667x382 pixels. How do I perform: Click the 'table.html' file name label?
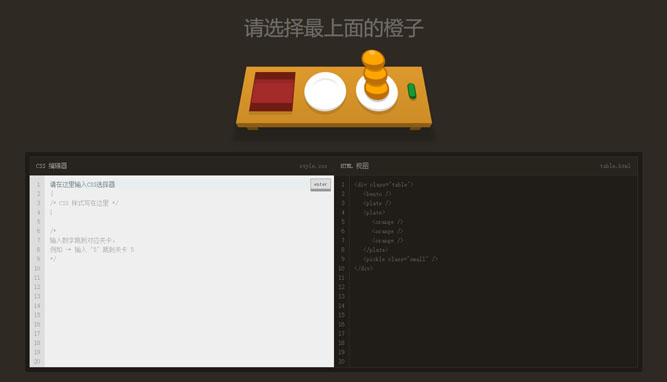click(x=615, y=165)
